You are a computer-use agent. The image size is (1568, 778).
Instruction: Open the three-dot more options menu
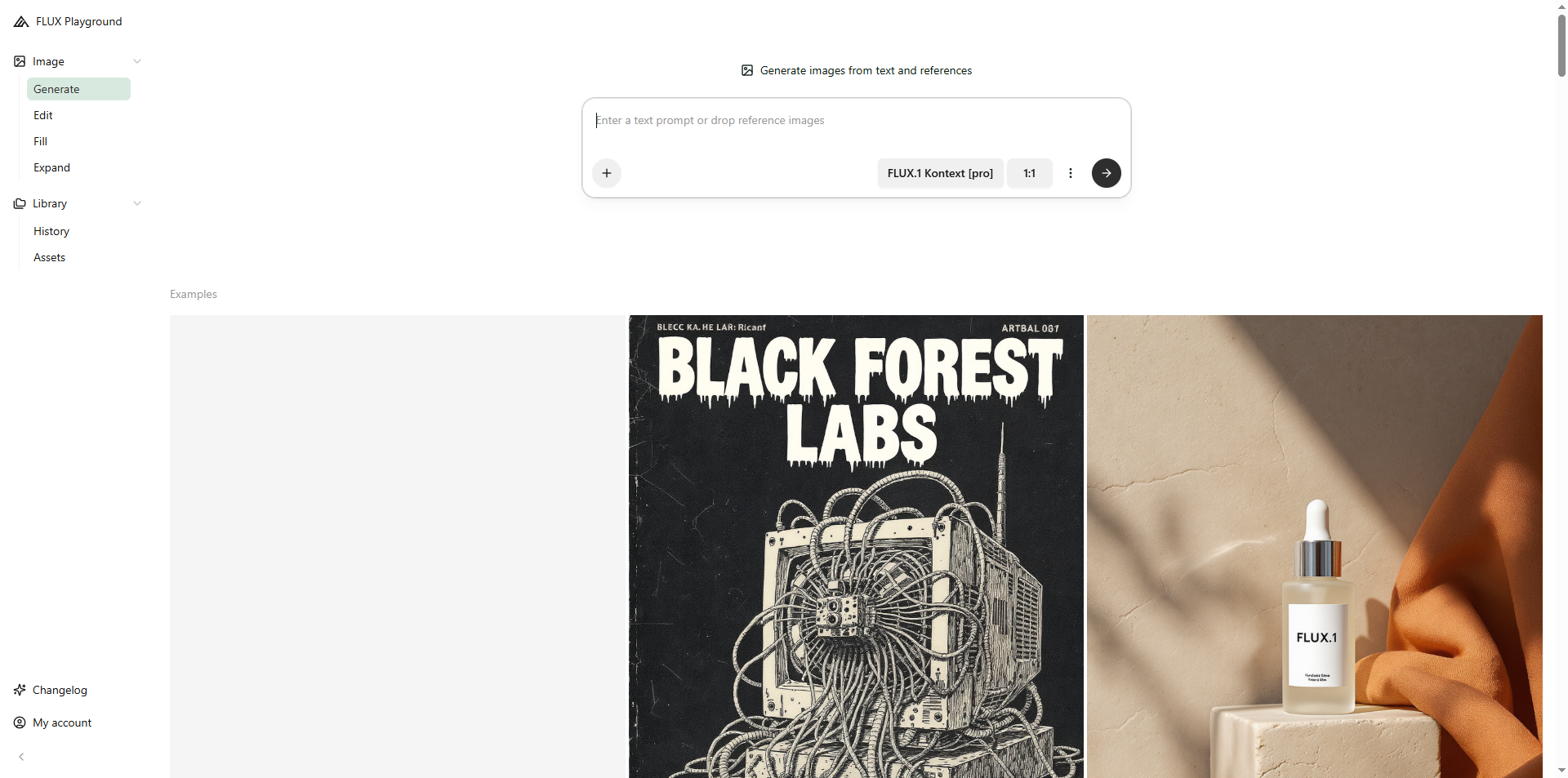(1071, 173)
